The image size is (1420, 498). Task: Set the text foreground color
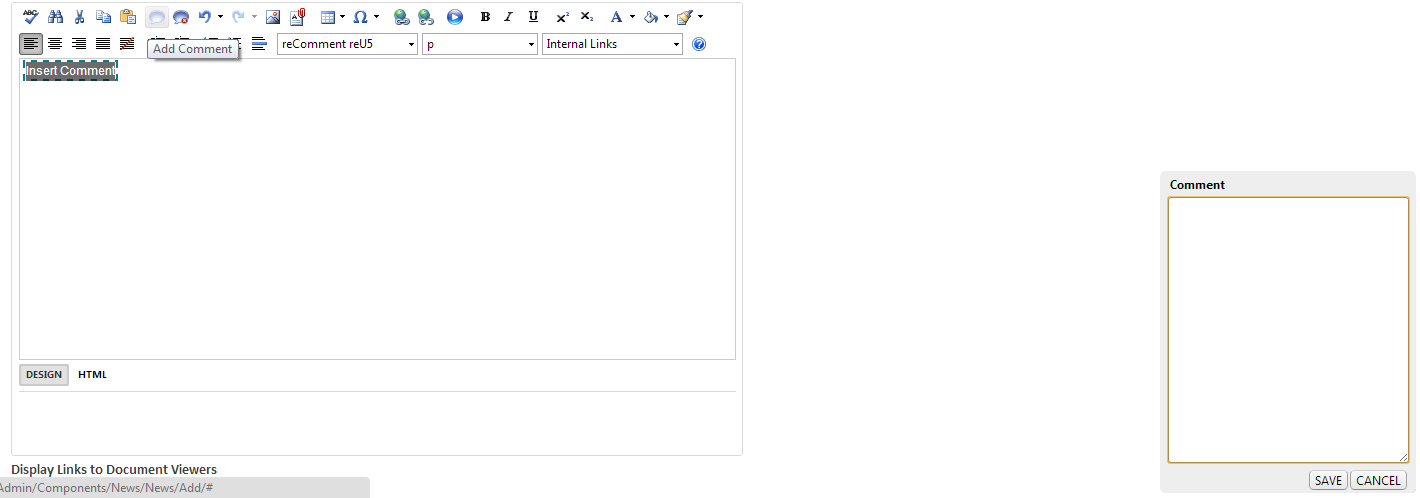(x=616, y=17)
